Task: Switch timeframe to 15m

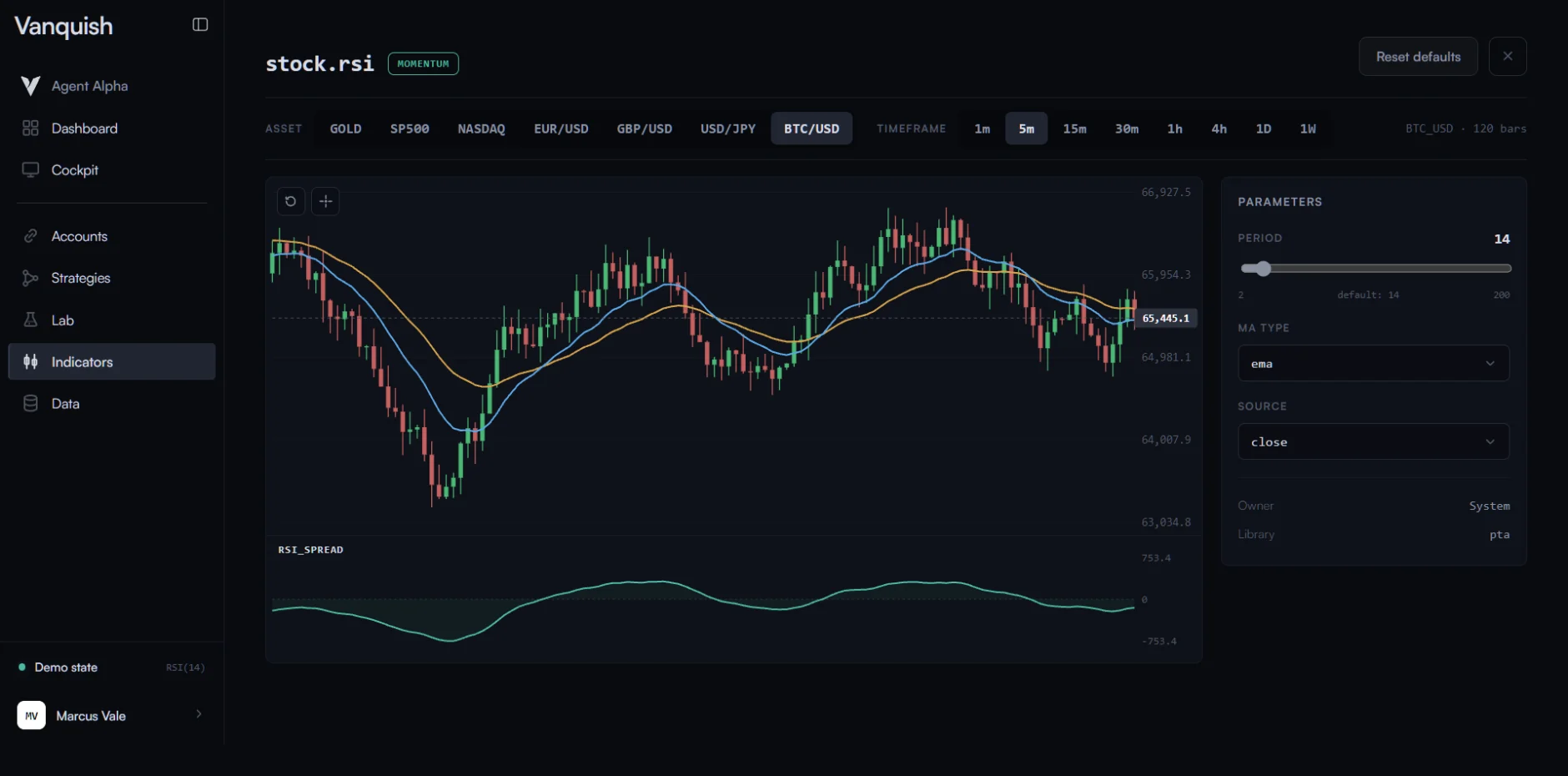Action: click(x=1074, y=128)
